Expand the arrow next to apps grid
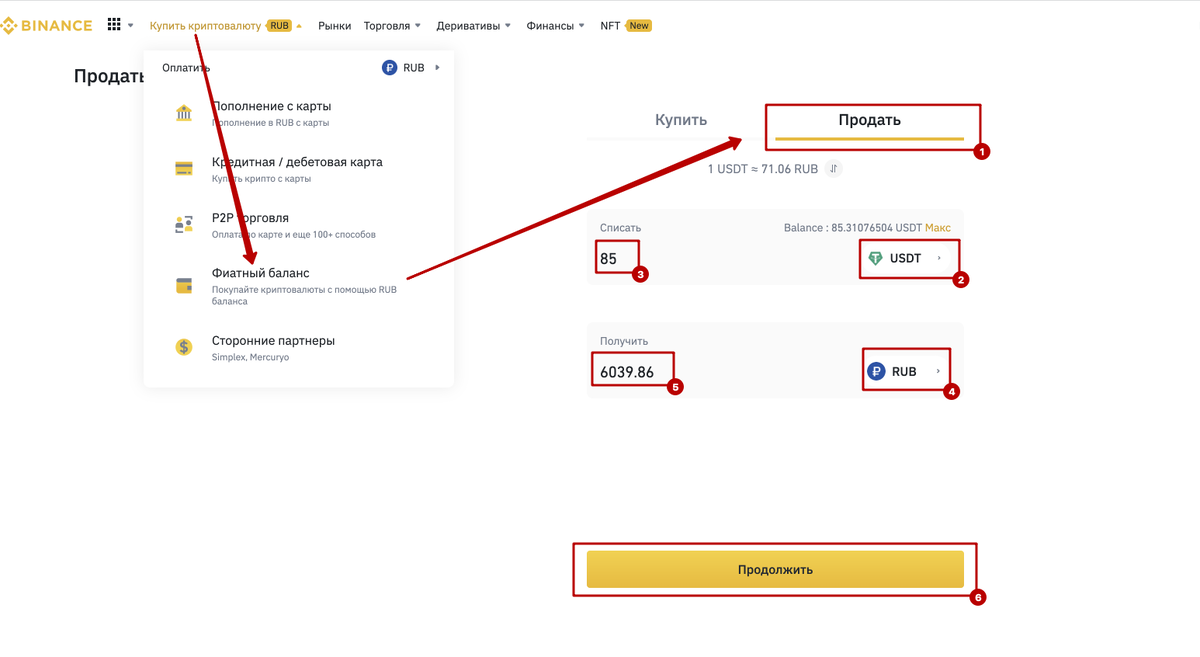 [131, 26]
